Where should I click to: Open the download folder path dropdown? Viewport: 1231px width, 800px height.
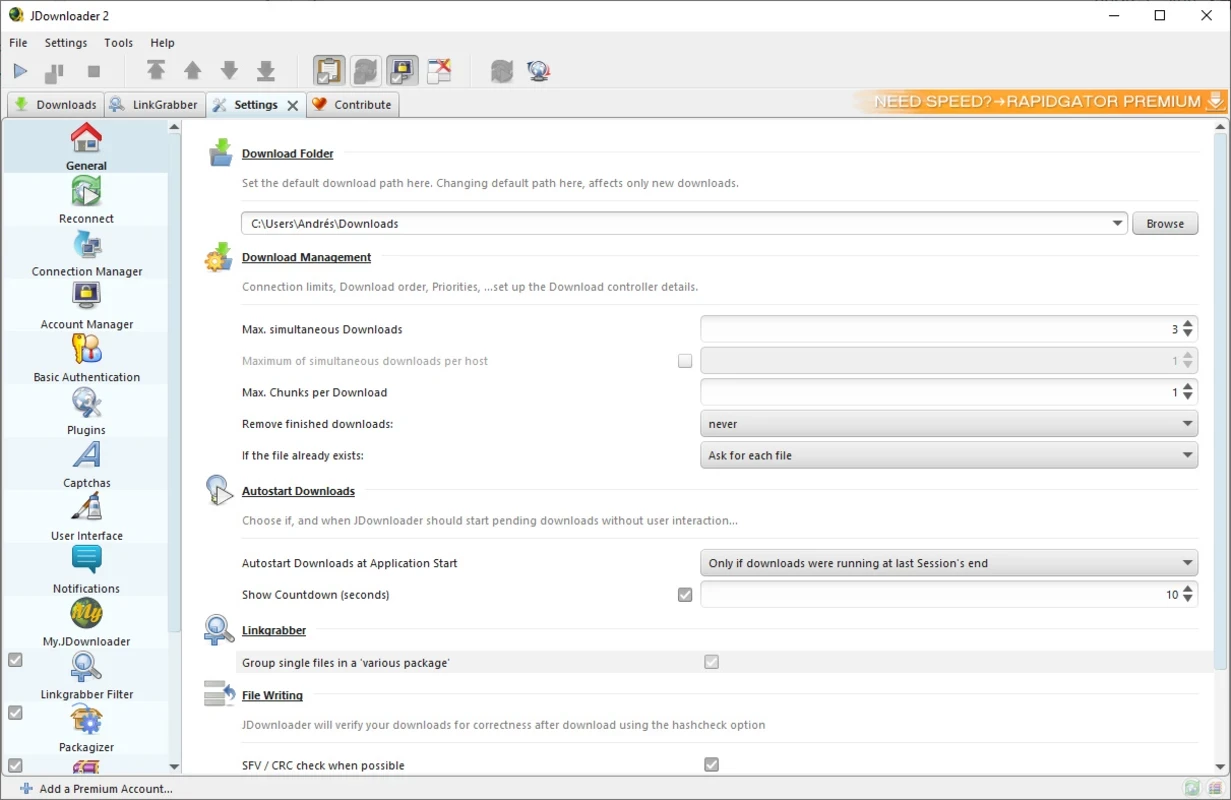(1117, 224)
